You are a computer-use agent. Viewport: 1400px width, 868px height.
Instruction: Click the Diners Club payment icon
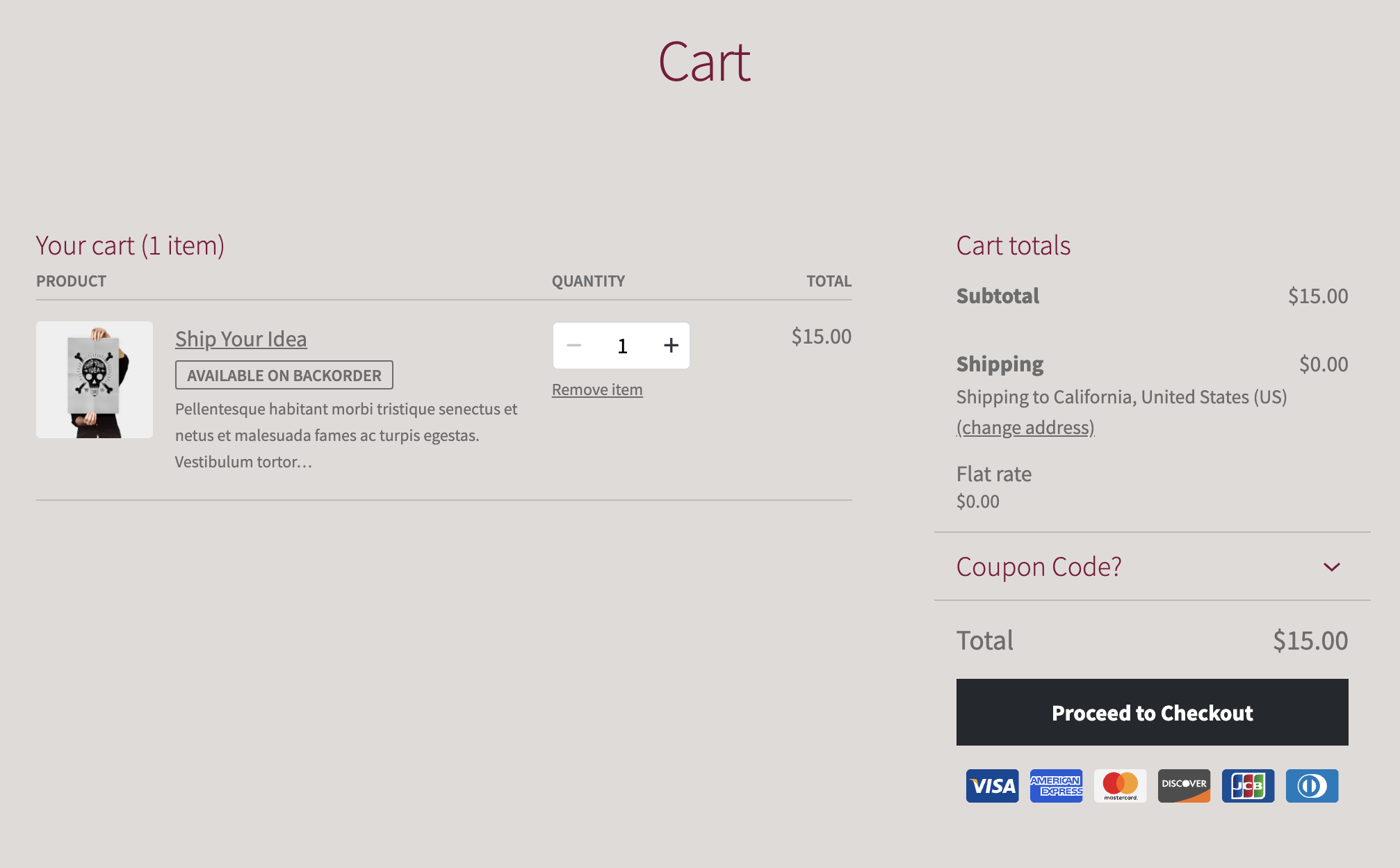(1312, 785)
